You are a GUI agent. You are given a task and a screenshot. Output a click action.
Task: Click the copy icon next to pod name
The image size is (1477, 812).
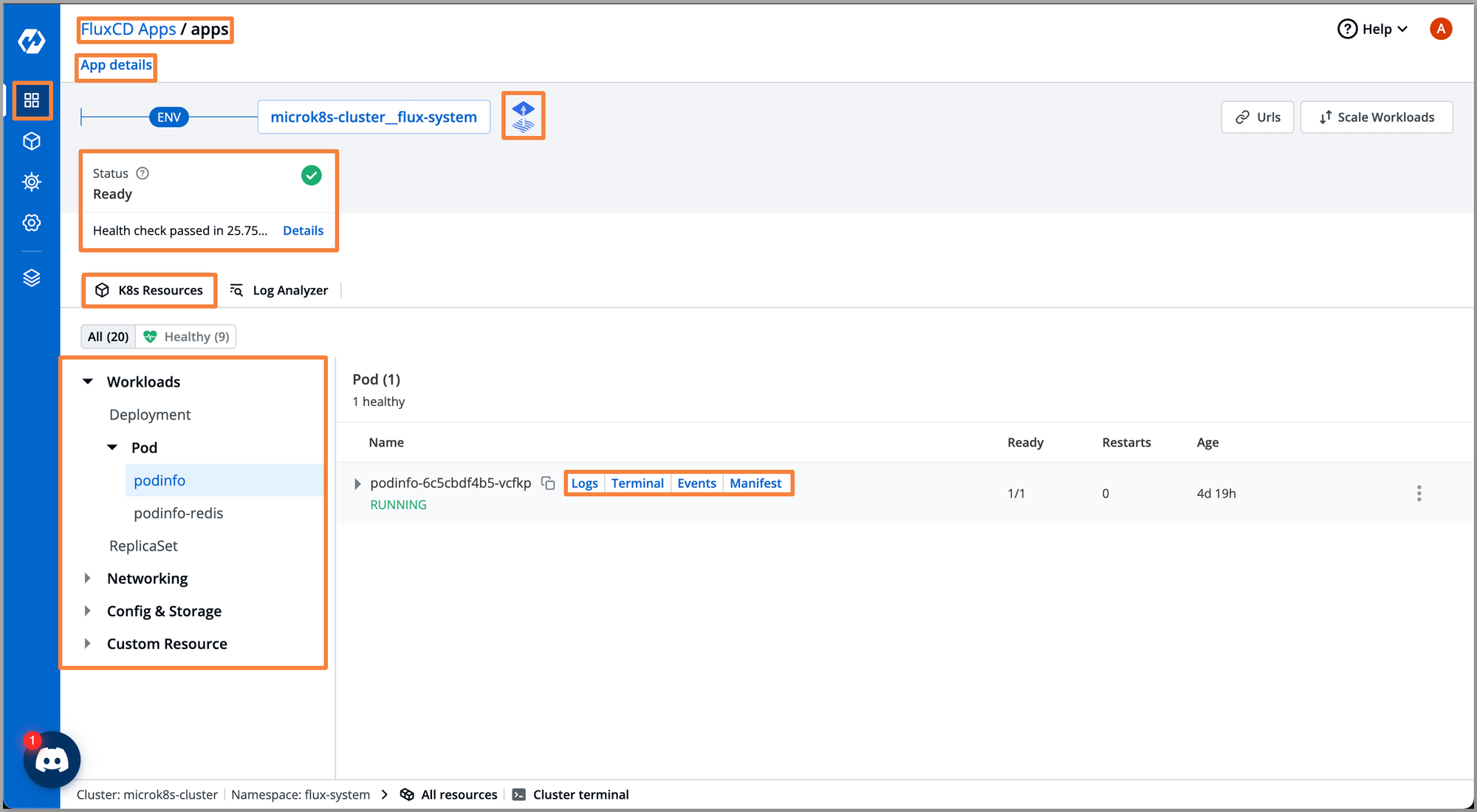pos(548,483)
